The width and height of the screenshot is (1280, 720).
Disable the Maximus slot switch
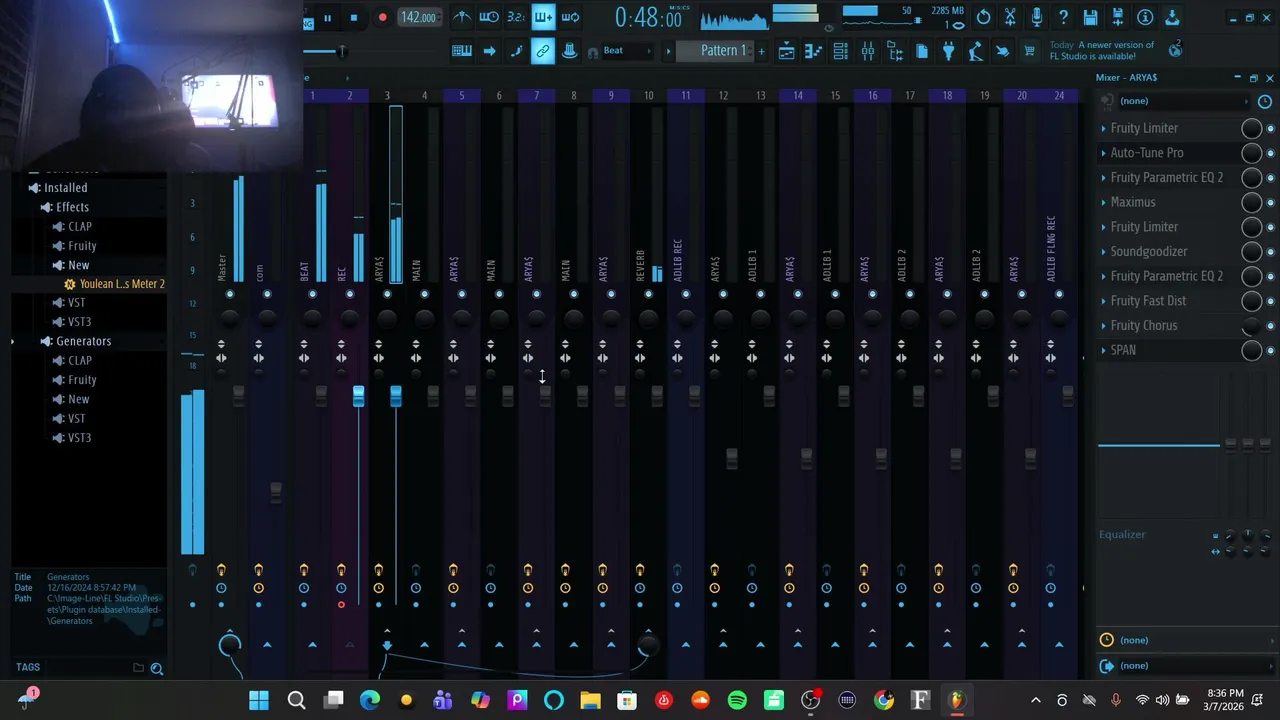1271,202
